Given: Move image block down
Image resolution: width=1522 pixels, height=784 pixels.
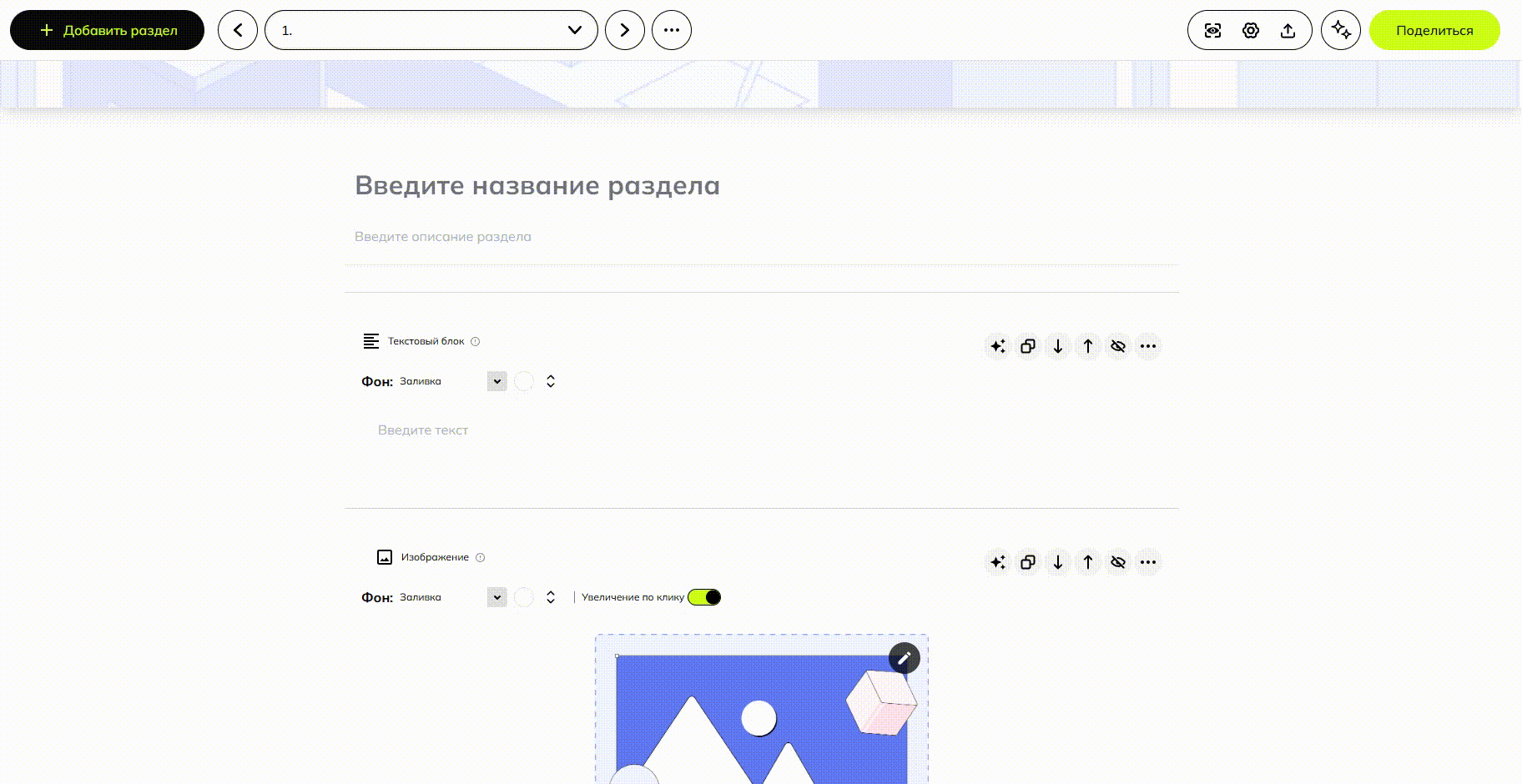Looking at the screenshot, I should pyautogui.click(x=1058, y=562).
